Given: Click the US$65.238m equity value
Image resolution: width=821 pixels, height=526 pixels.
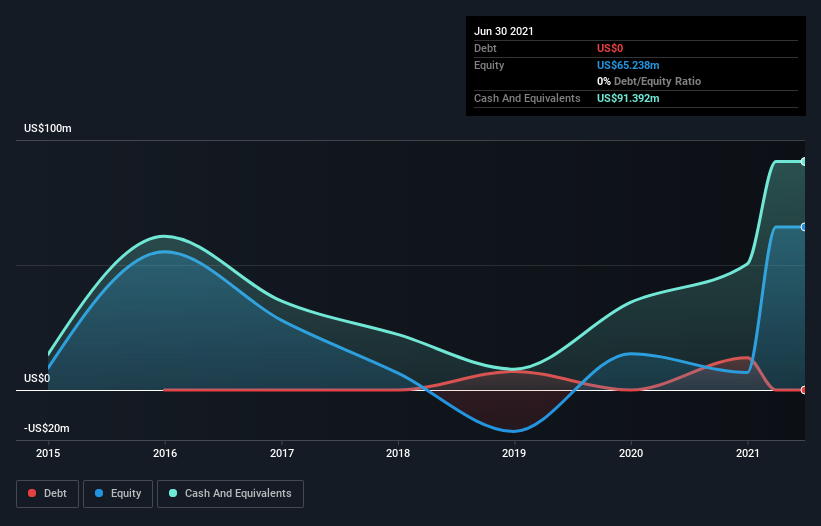Looking at the screenshot, I should click(x=628, y=65).
